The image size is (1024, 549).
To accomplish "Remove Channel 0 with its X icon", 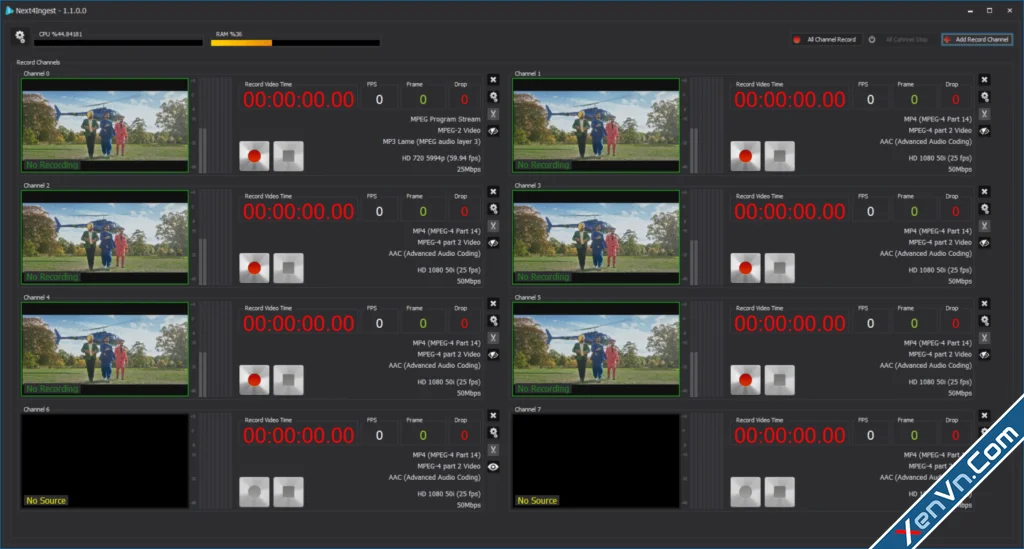I will (493, 80).
